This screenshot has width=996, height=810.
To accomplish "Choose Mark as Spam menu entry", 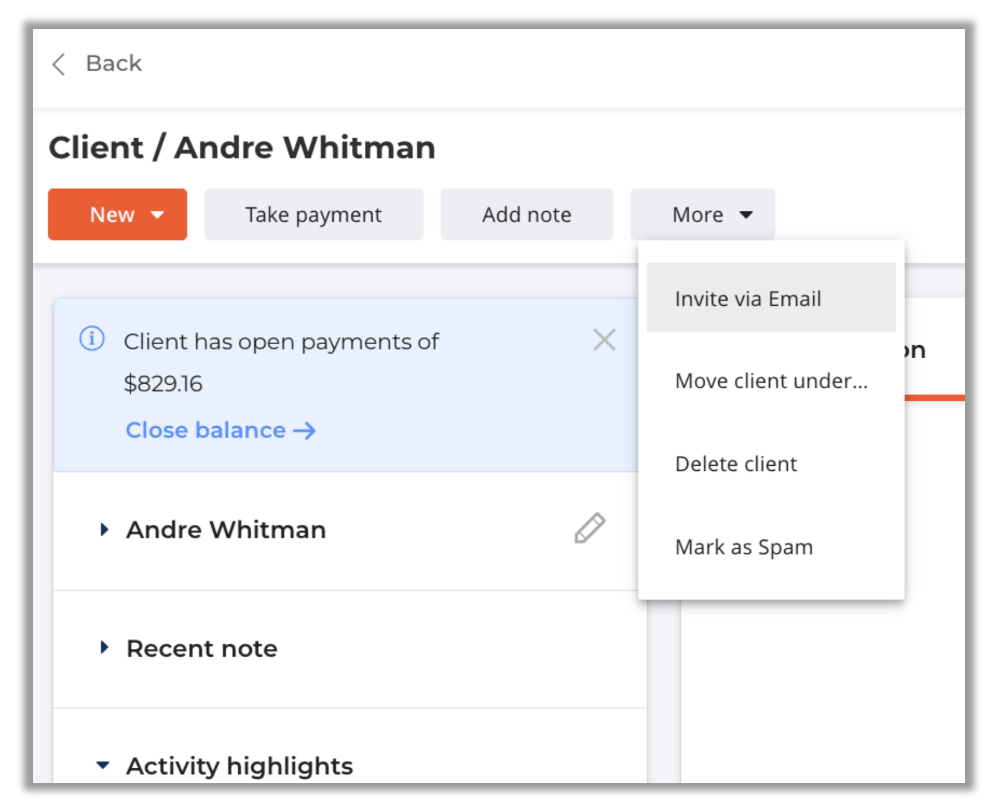I will (744, 547).
